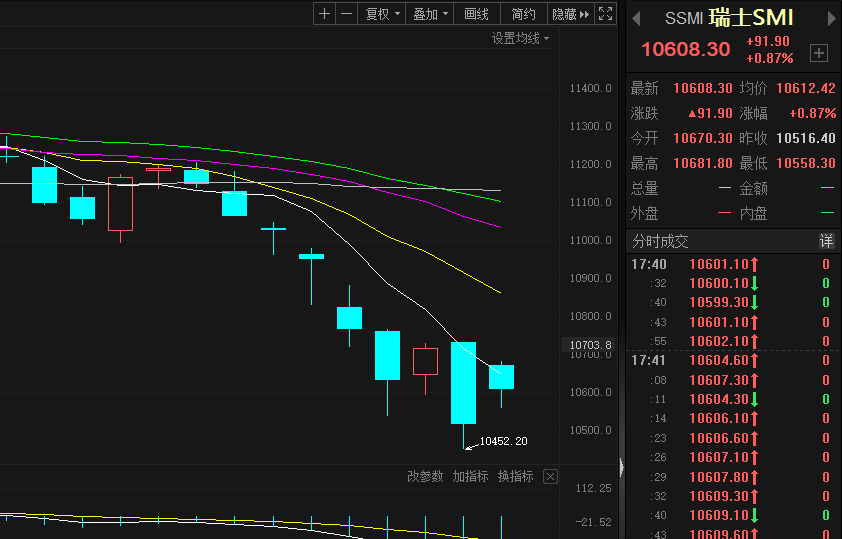842x539 pixels.
Task: Click the plus zoom-in chart icon
Action: click(x=324, y=13)
